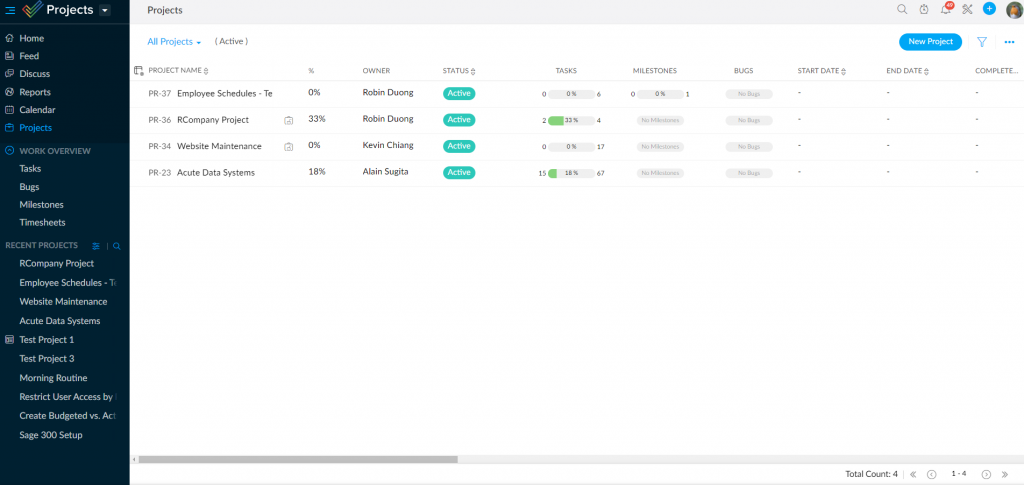Click Recent Projects search icon

[117, 246]
